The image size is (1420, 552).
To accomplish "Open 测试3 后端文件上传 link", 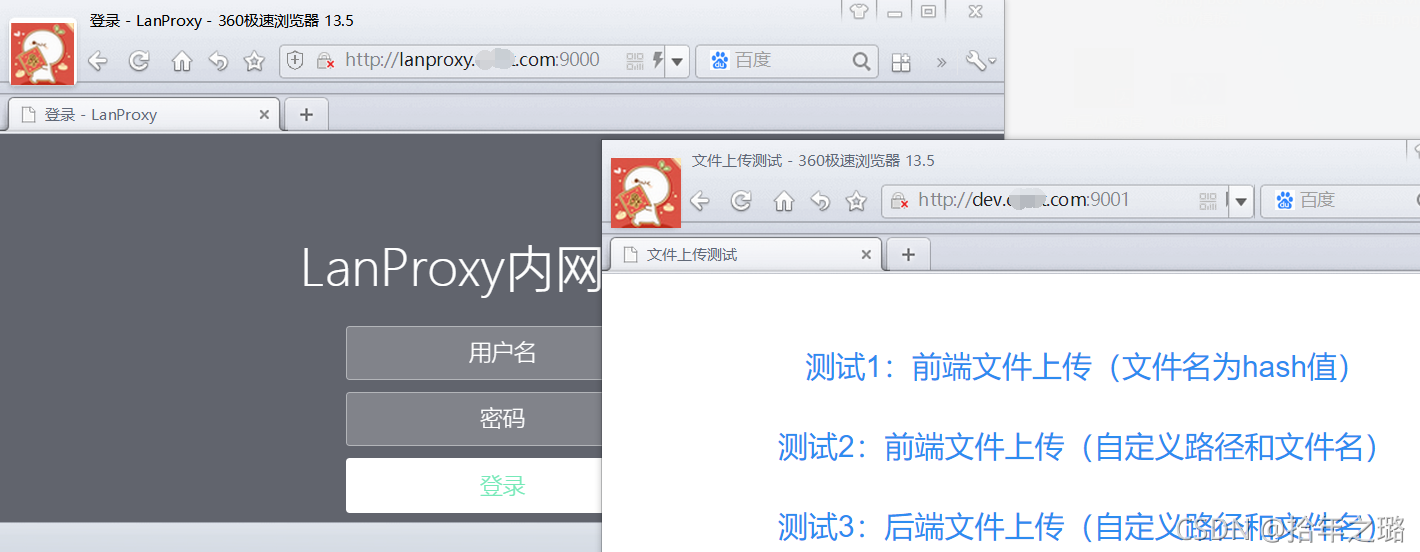I will tap(1079, 526).
